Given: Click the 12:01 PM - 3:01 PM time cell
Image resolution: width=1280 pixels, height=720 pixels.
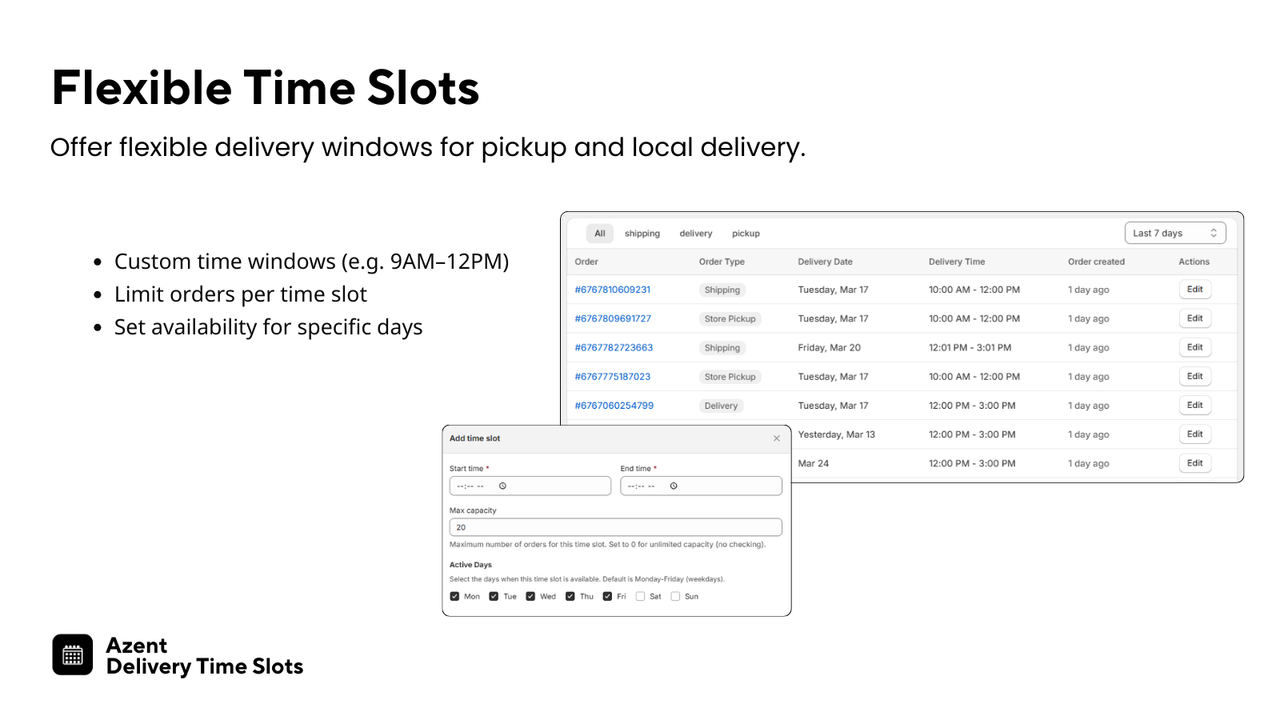Looking at the screenshot, I should [970, 347].
